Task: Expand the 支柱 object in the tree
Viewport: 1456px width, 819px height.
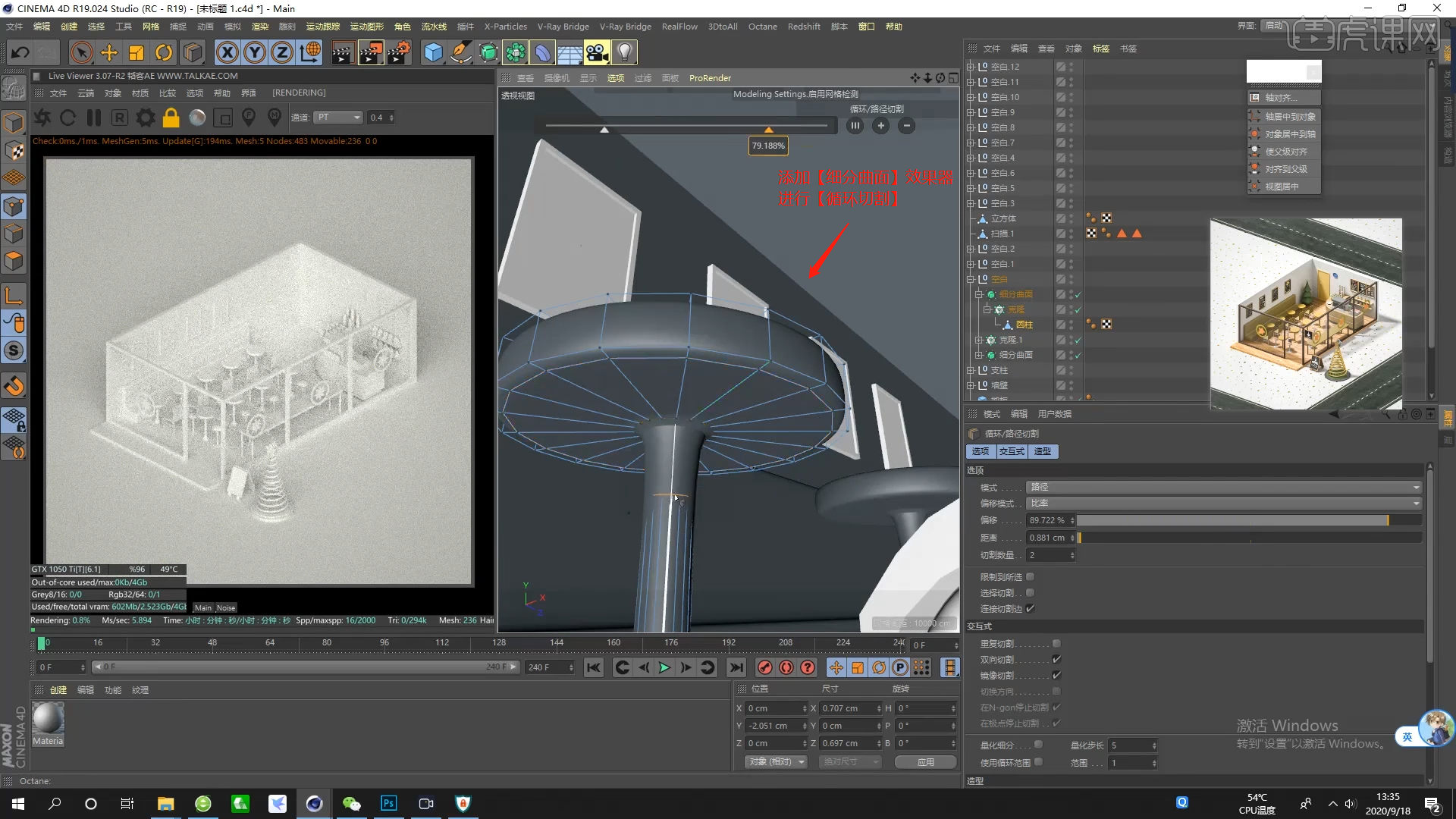Action: (x=970, y=370)
